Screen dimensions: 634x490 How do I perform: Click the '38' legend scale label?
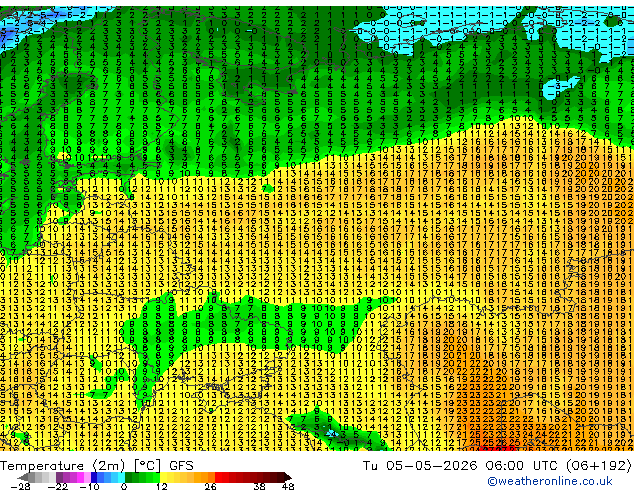259,486
